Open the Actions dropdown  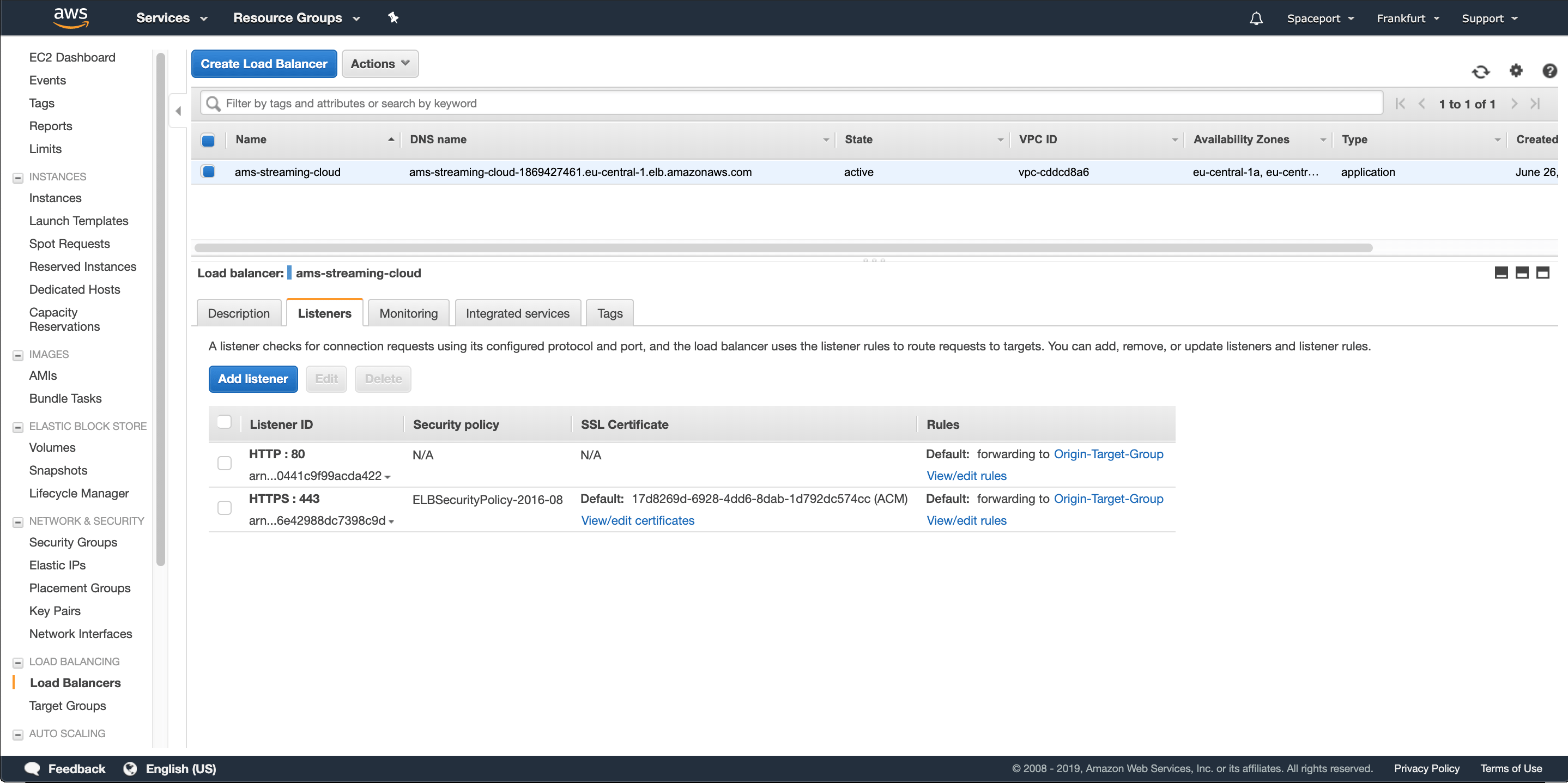tap(380, 64)
